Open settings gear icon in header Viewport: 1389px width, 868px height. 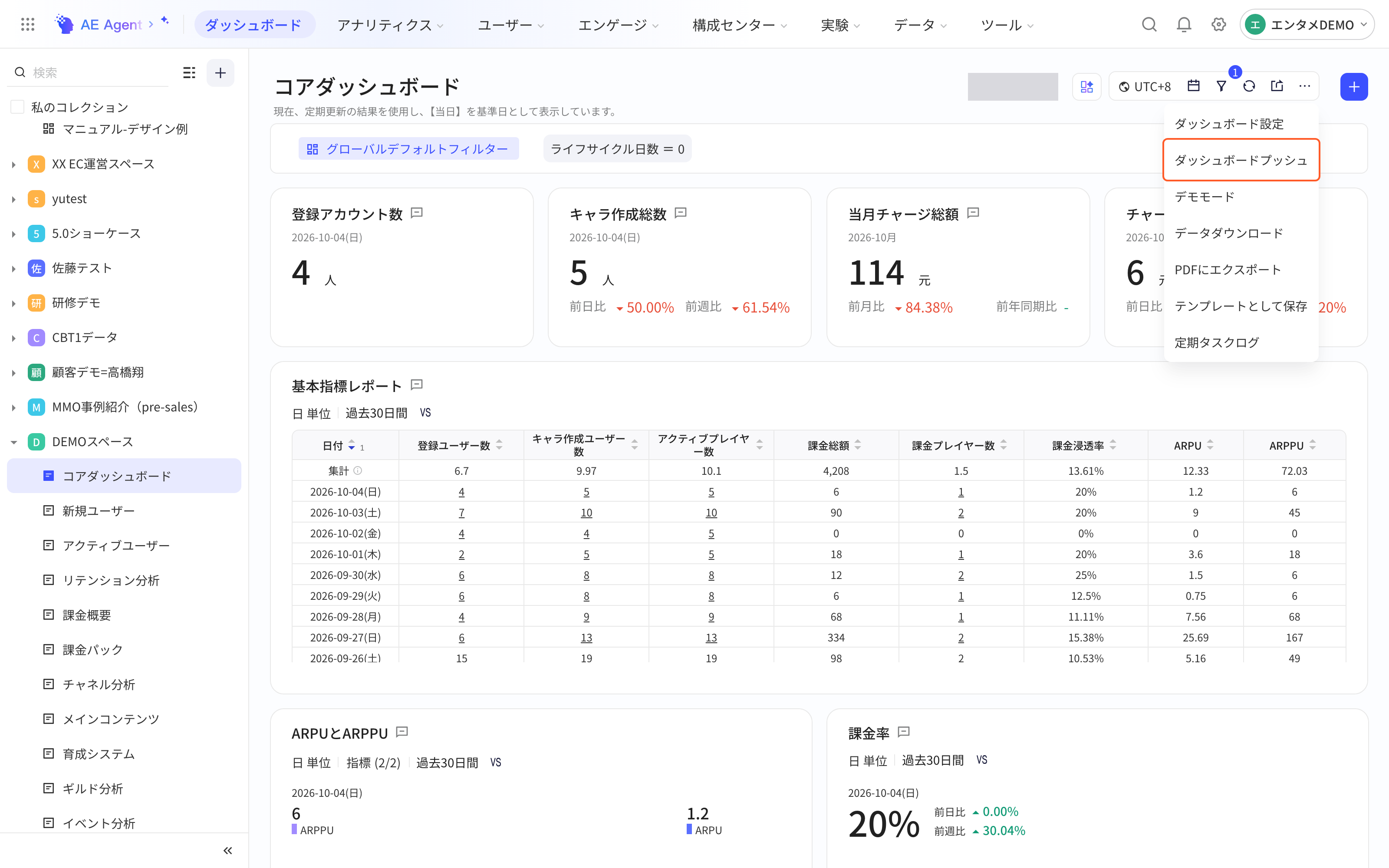click(x=1218, y=25)
